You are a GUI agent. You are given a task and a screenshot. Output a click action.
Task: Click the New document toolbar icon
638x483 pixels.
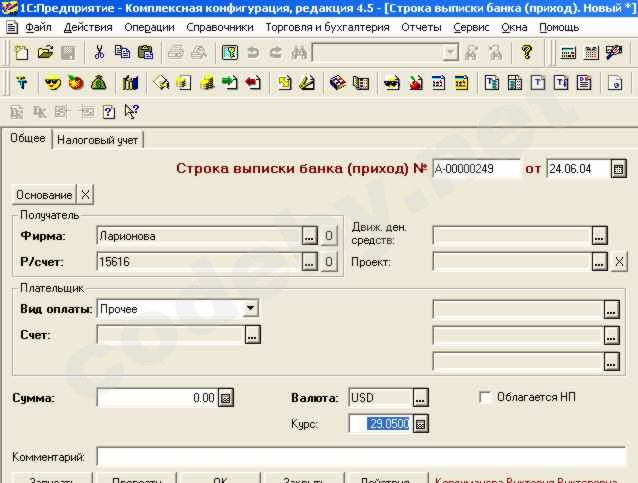[x=20, y=52]
